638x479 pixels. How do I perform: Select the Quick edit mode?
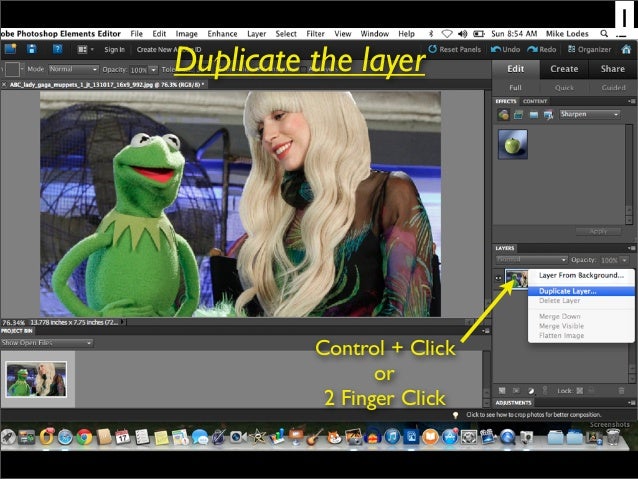(564, 87)
